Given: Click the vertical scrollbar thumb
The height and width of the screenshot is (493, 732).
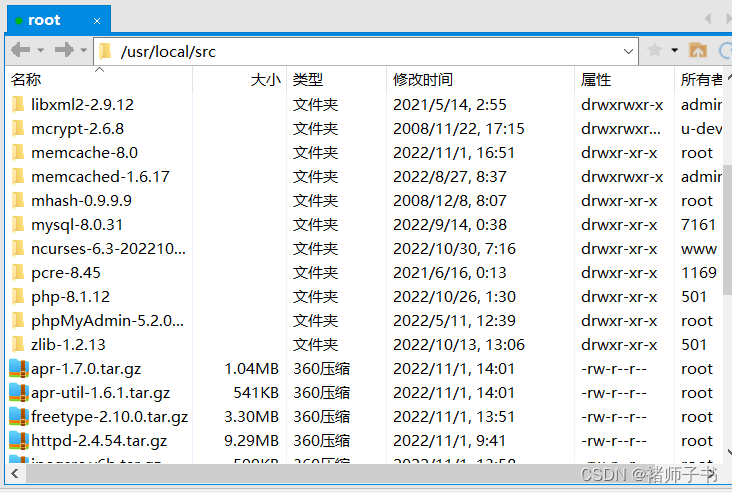Looking at the screenshot, I should pos(727,230).
